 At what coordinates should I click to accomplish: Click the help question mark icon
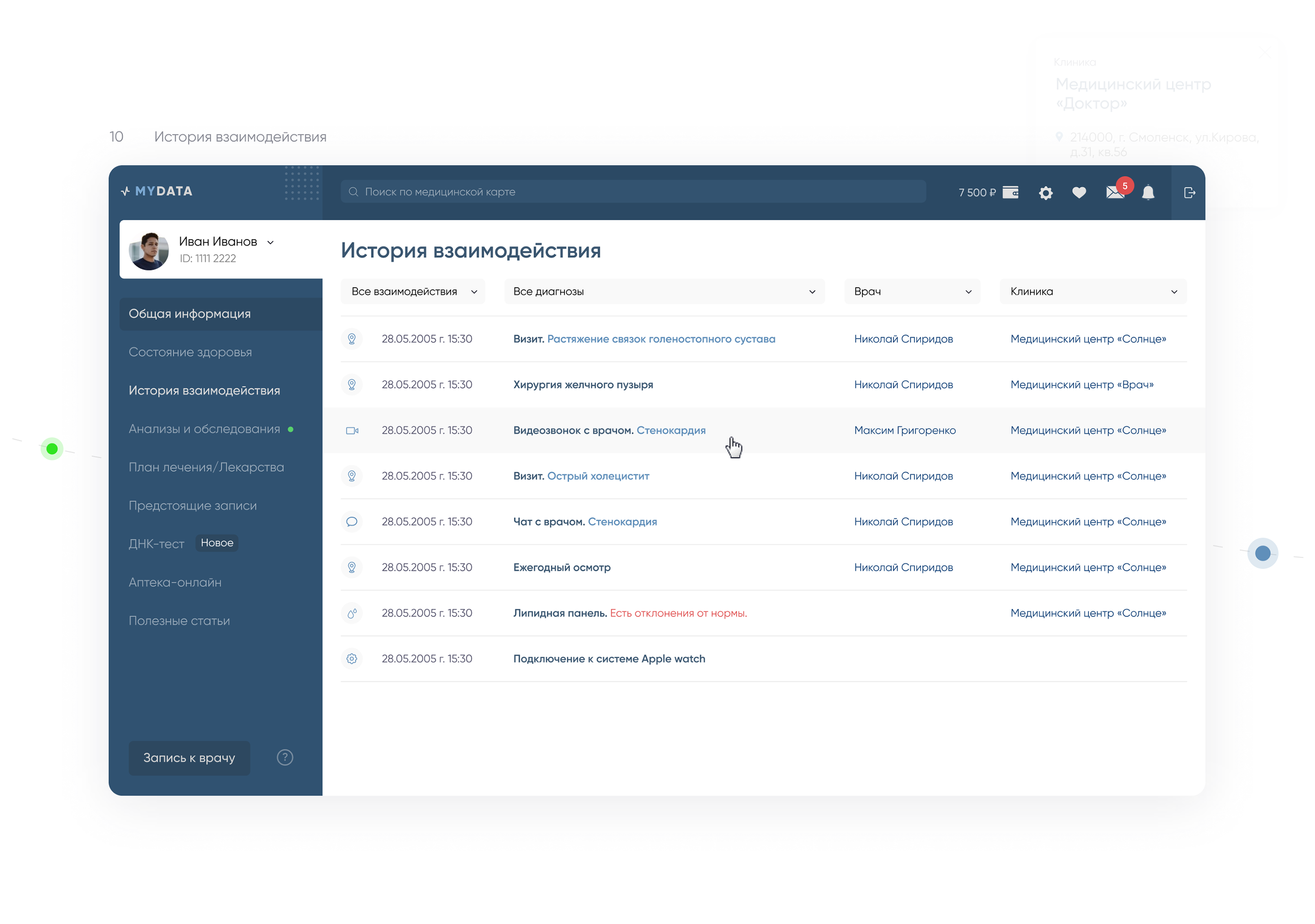pyautogui.click(x=285, y=757)
